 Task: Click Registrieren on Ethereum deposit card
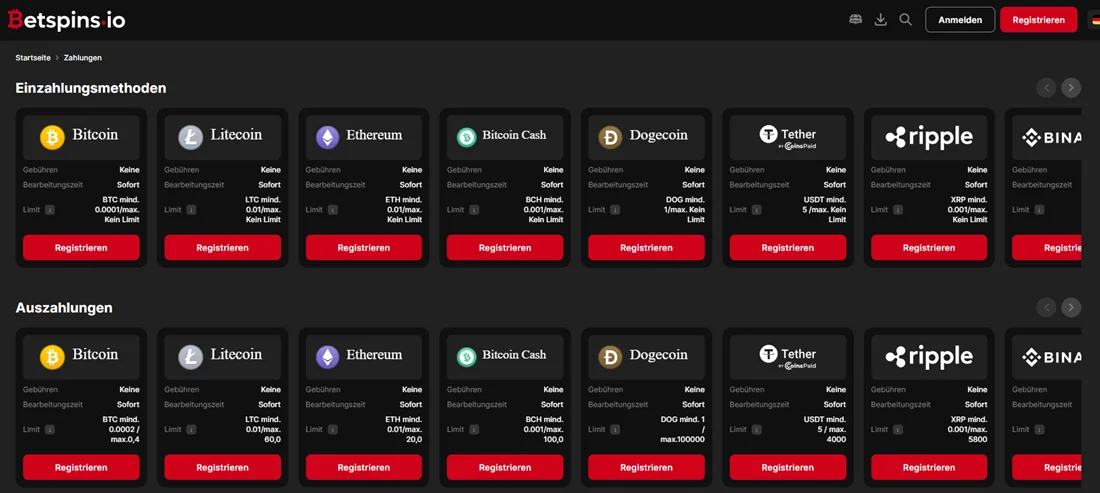point(364,248)
